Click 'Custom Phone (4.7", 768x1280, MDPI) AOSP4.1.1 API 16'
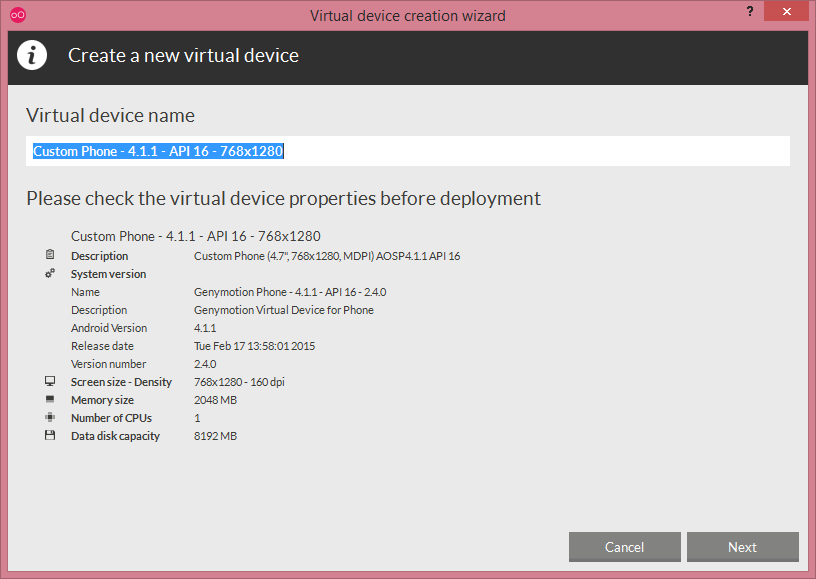This screenshot has height=579, width=816. 327,256
